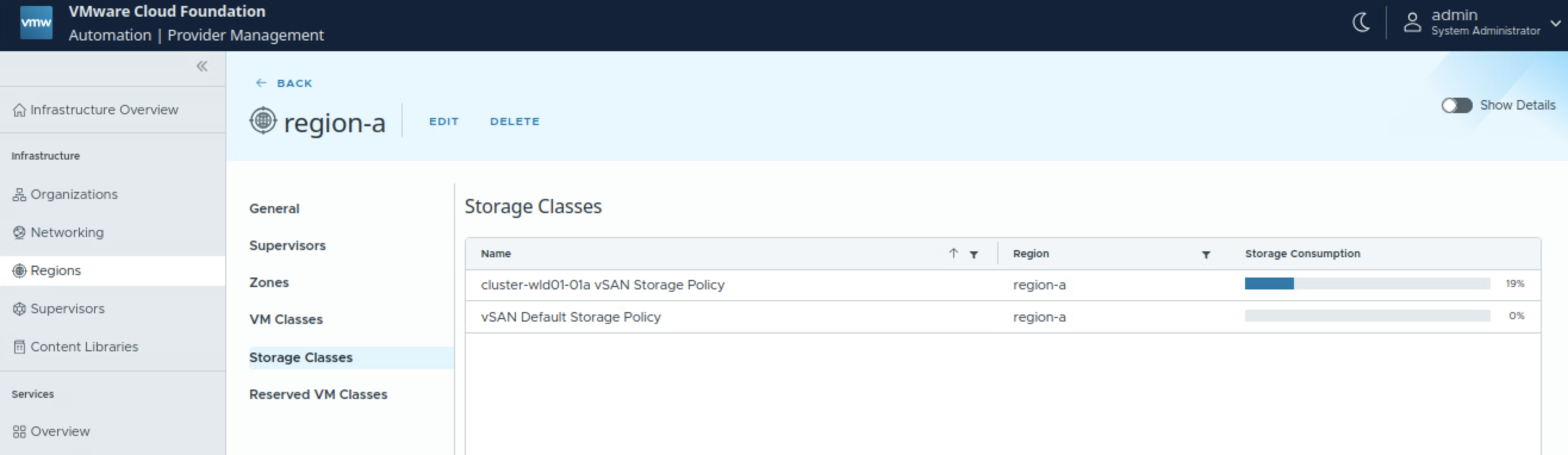Click the EDIT button for region-a

(x=444, y=121)
